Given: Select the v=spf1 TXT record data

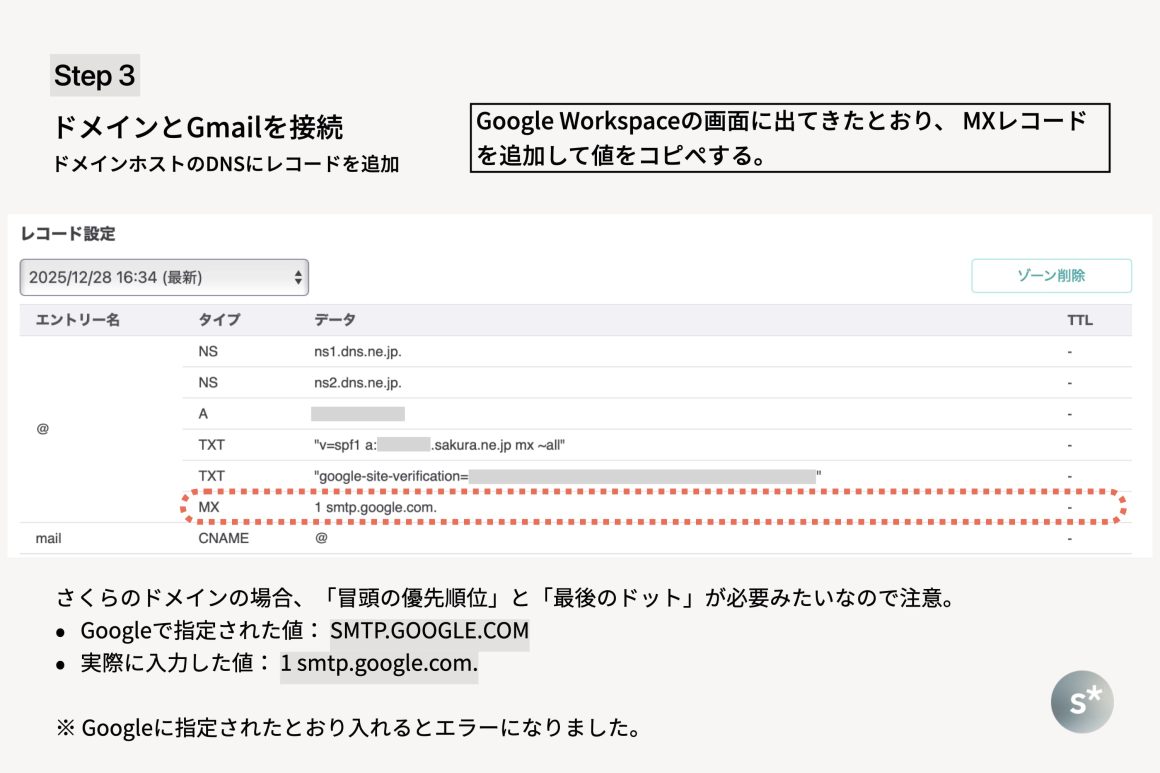Looking at the screenshot, I should [x=441, y=444].
